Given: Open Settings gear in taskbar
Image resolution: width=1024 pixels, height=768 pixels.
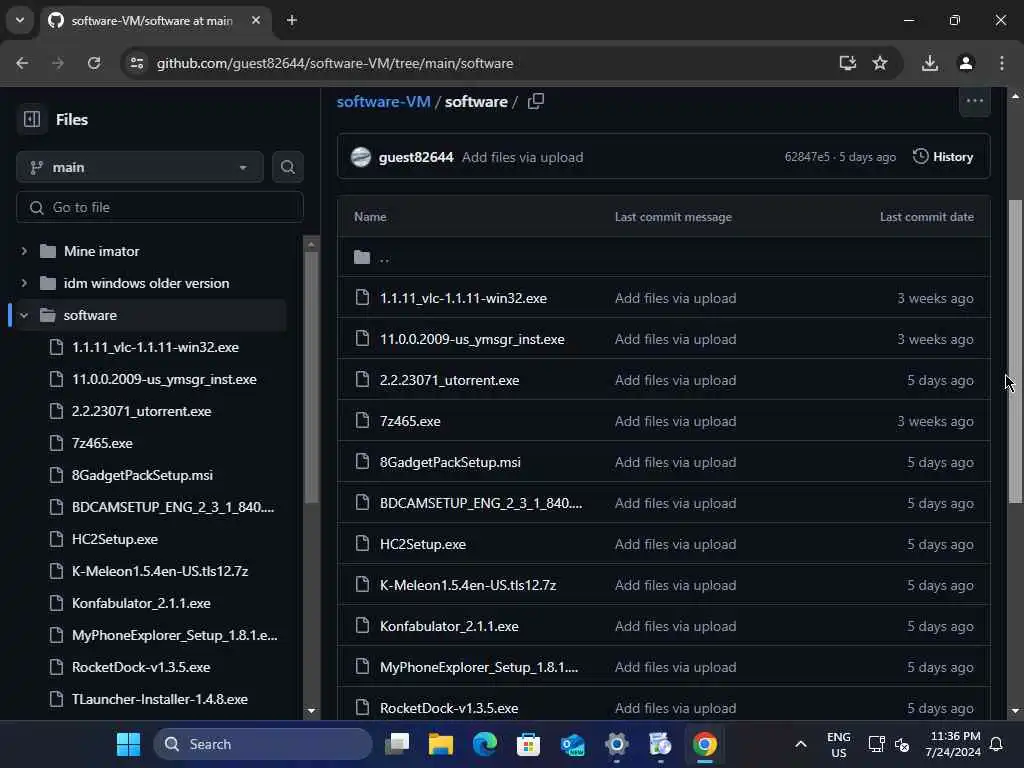Looking at the screenshot, I should [616, 744].
